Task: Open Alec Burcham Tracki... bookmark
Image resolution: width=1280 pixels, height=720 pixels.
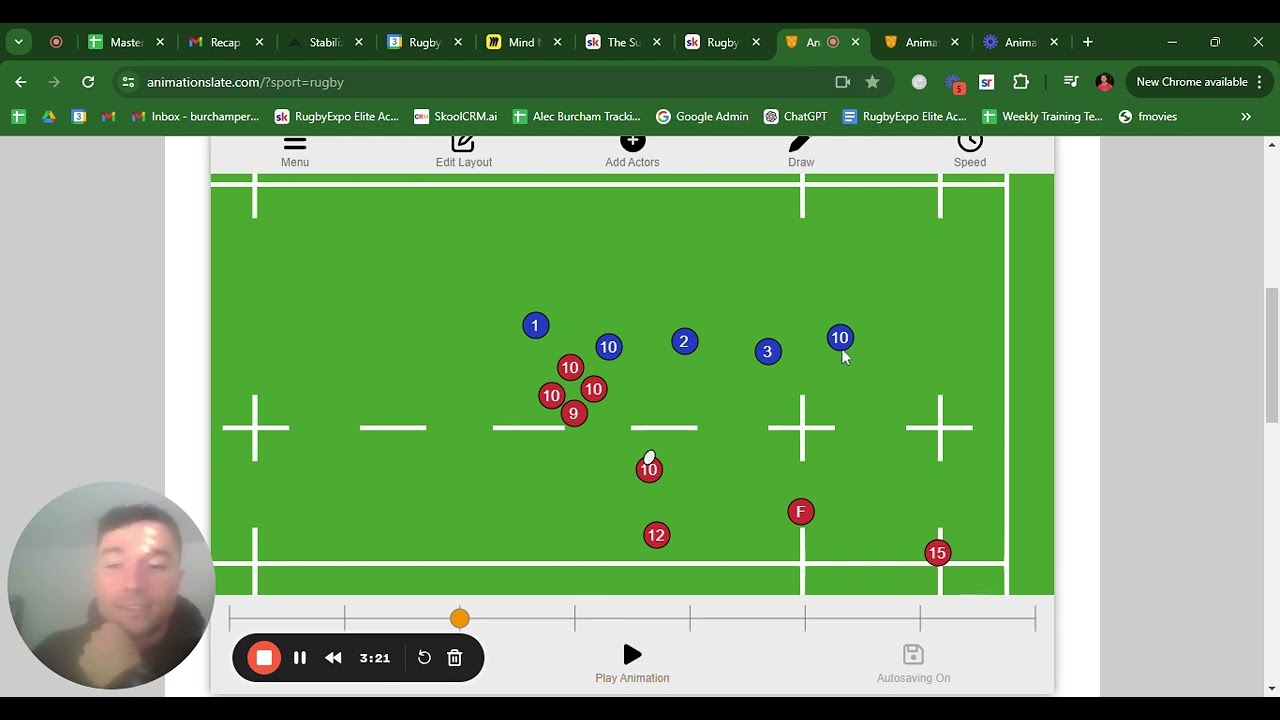Action: 576,117
